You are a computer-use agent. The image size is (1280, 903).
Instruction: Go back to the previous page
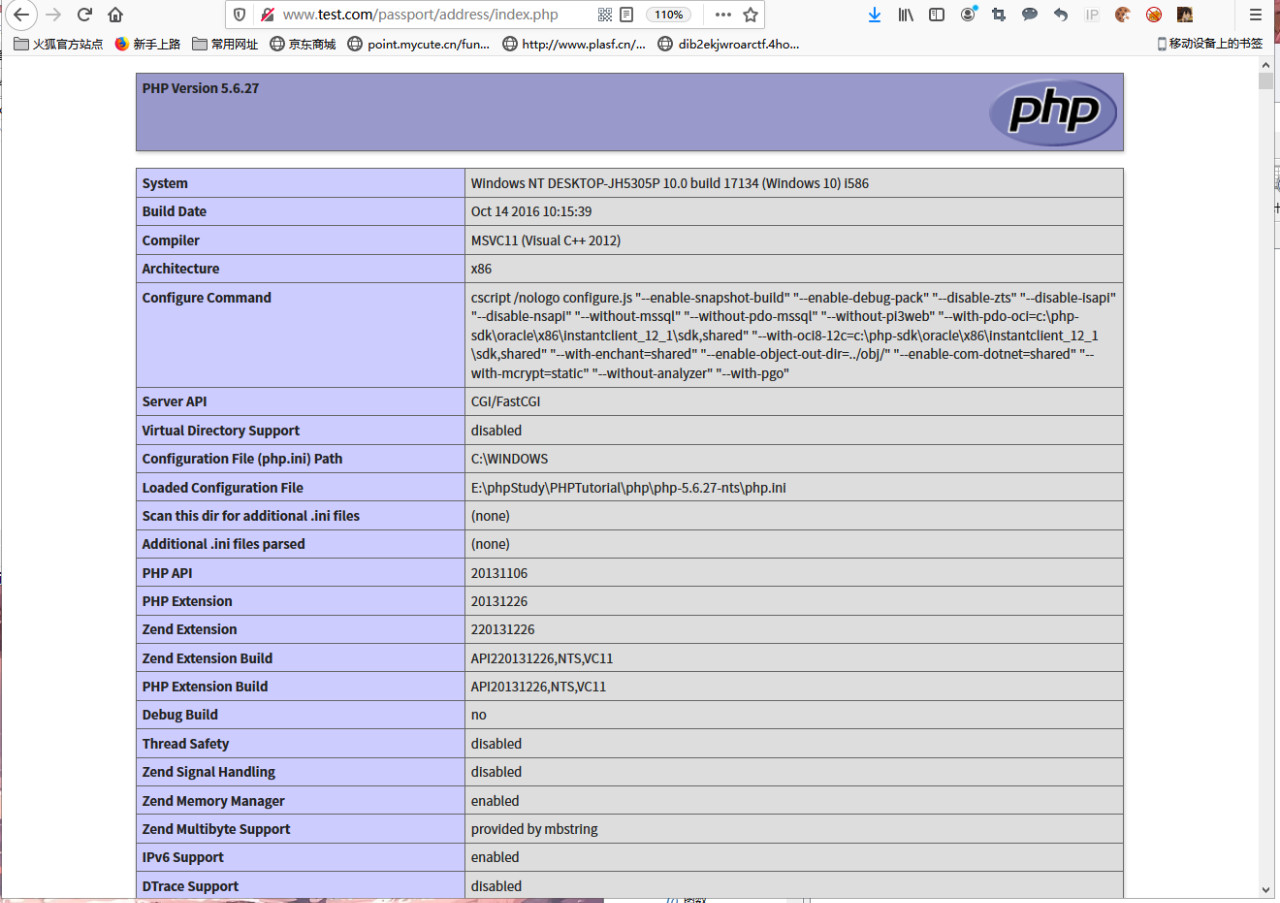pos(21,15)
